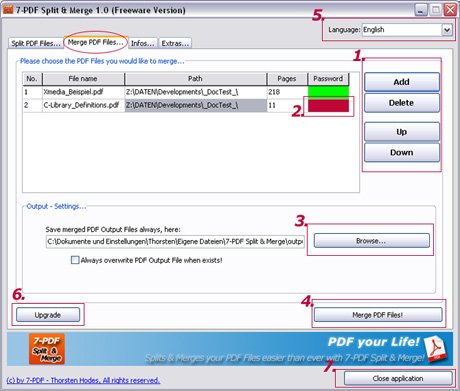
Task: Click the Upgrade button
Action: coord(48,315)
